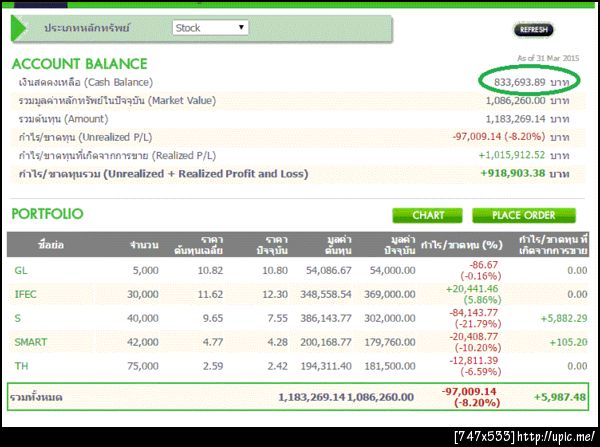
Task: Select SMART realized profit +105.20
Action: (568, 342)
